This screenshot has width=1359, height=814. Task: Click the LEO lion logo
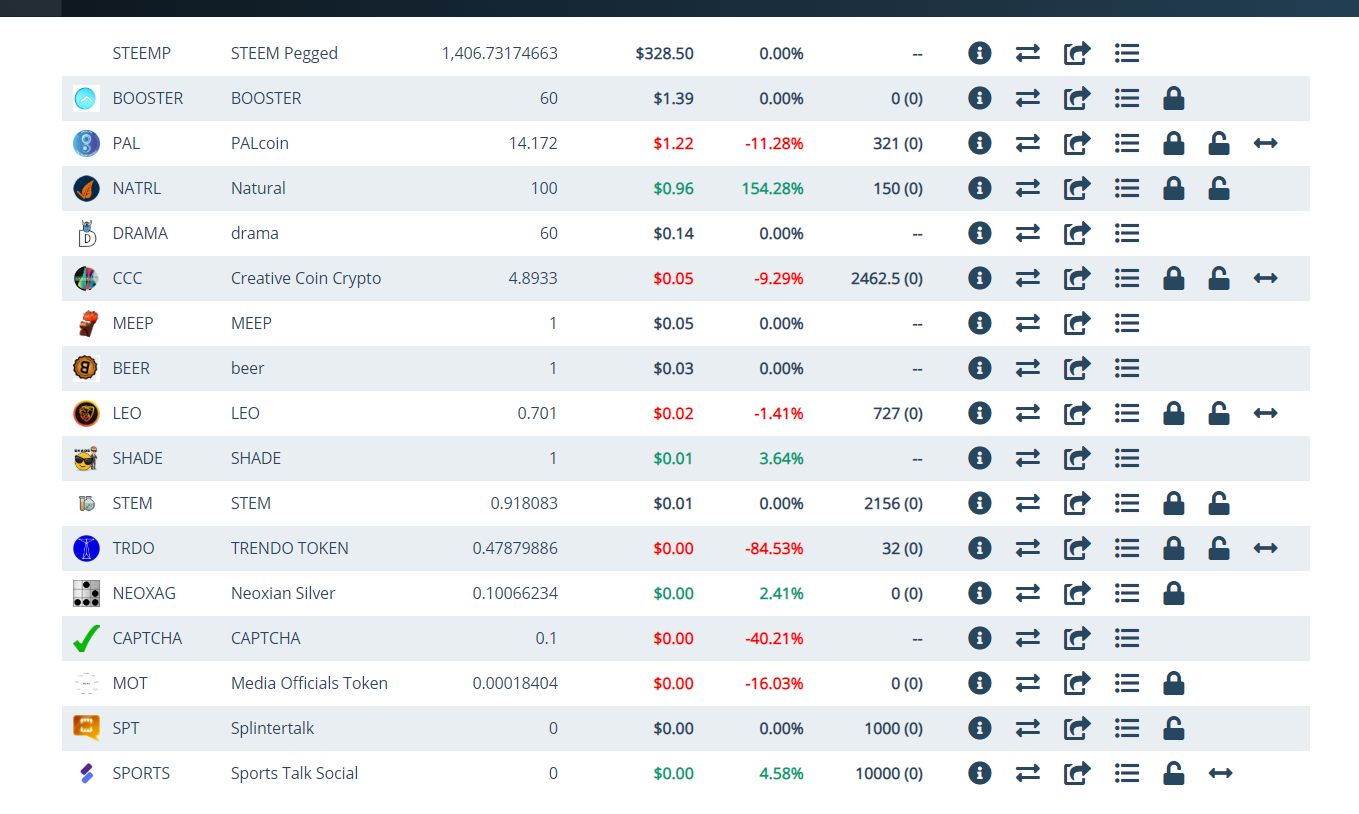point(86,413)
